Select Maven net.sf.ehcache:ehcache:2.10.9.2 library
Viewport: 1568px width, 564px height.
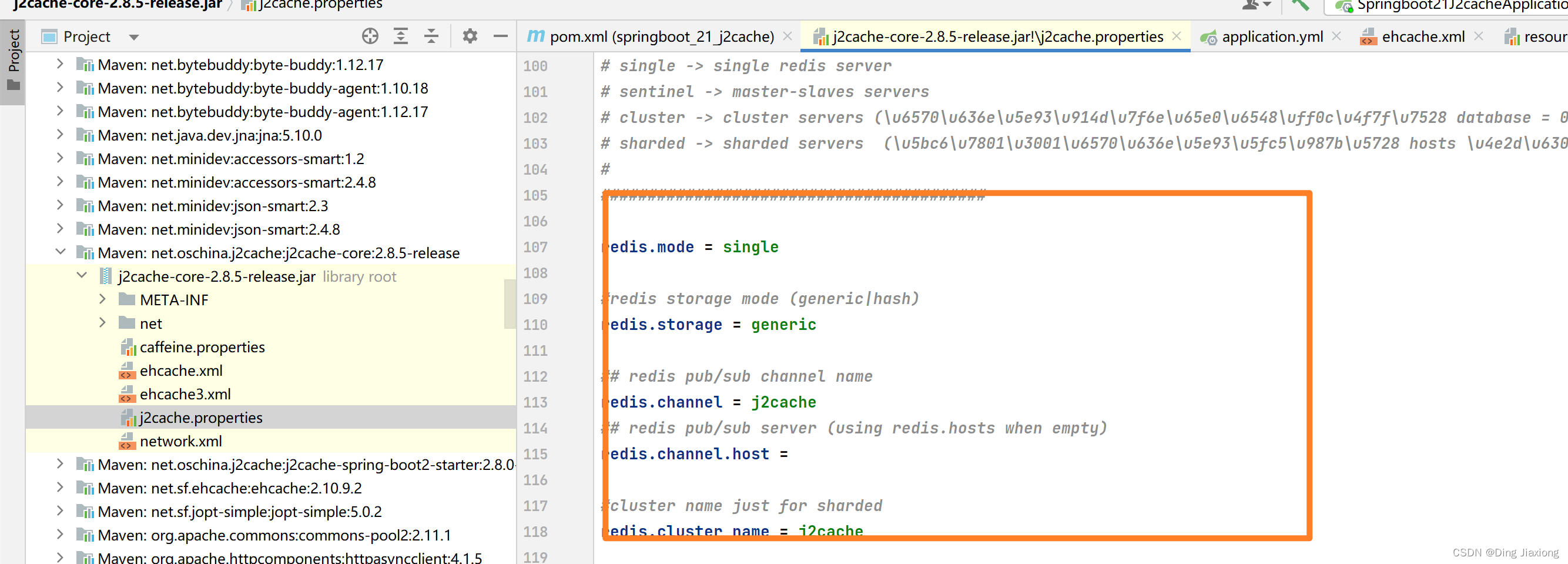[x=229, y=489]
